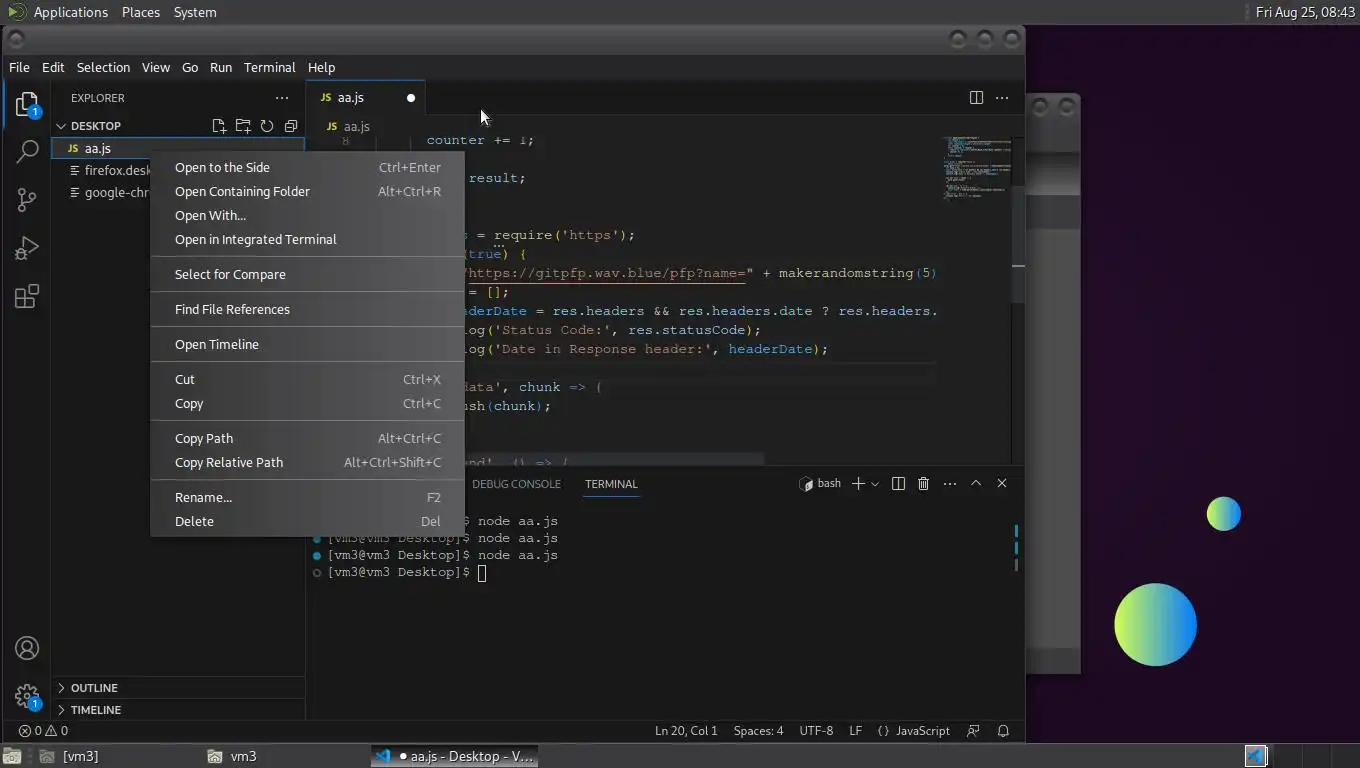Open the View menu

tap(155, 67)
